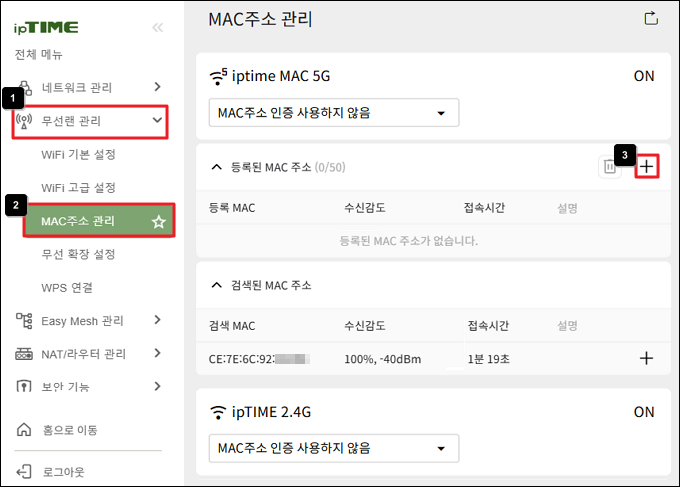Open 네트워크 관리 menu
The width and height of the screenshot is (680, 487).
tap(77, 88)
